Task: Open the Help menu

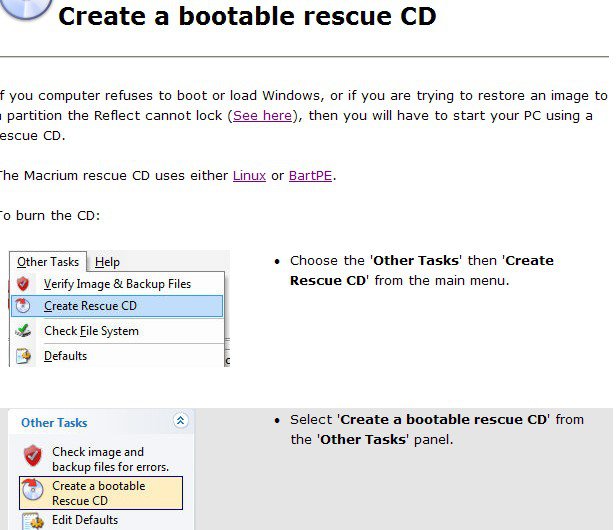Action: coord(107,262)
